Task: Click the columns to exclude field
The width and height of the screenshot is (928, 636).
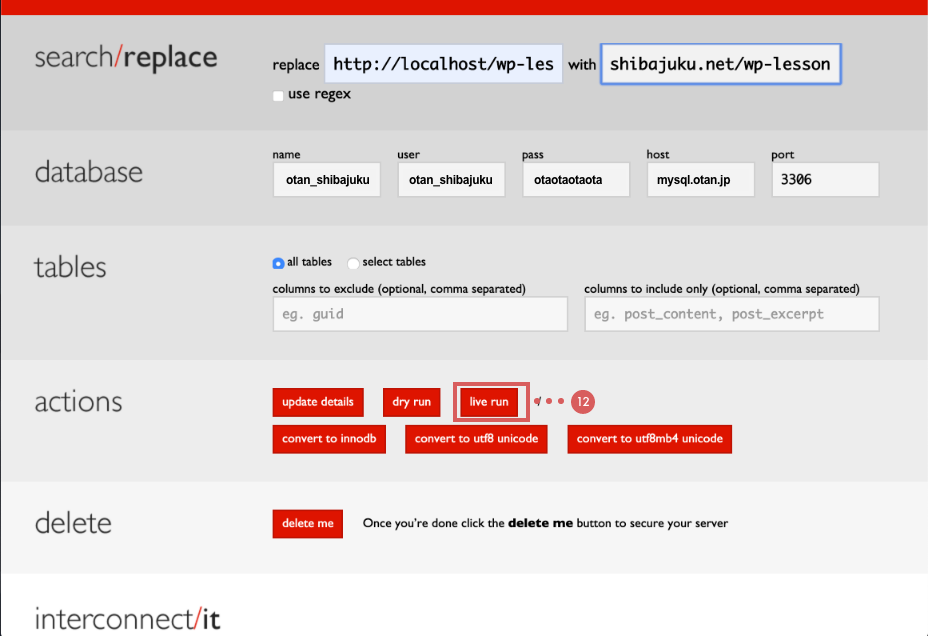Action: (x=420, y=314)
